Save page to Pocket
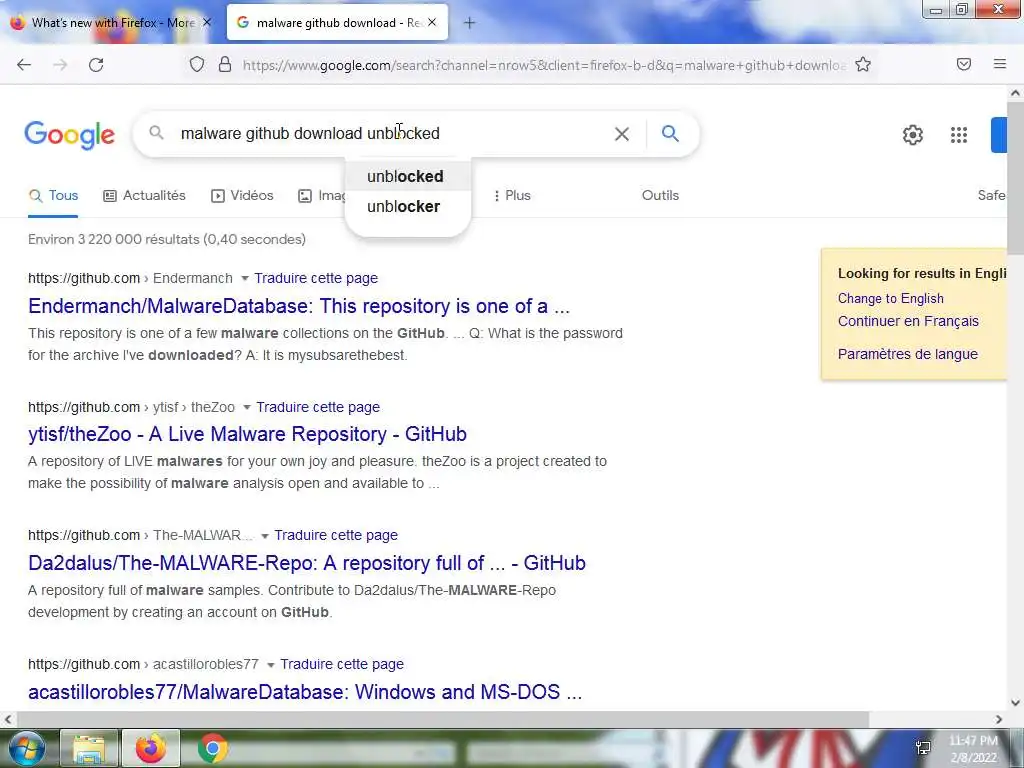This screenshot has height=768, width=1024. click(963, 64)
